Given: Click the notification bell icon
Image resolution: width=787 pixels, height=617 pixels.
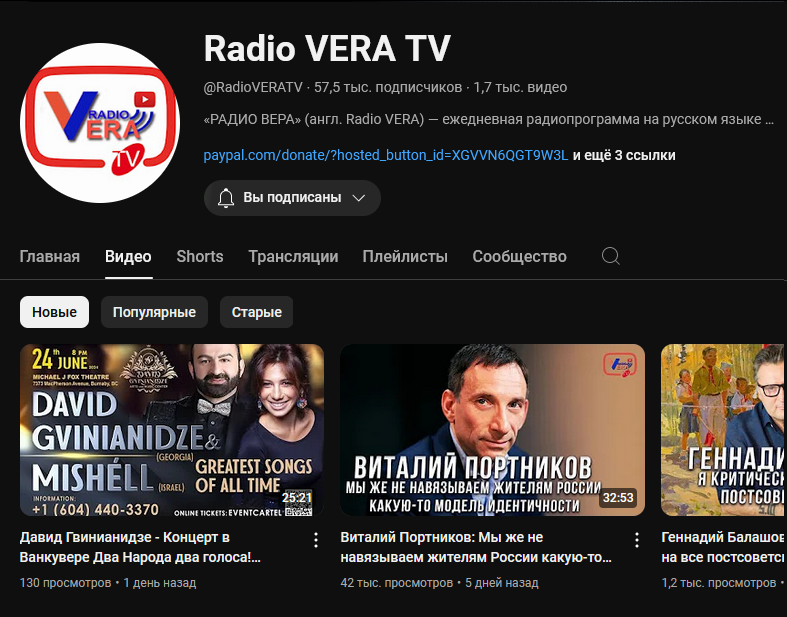Looking at the screenshot, I should (226, 198).
